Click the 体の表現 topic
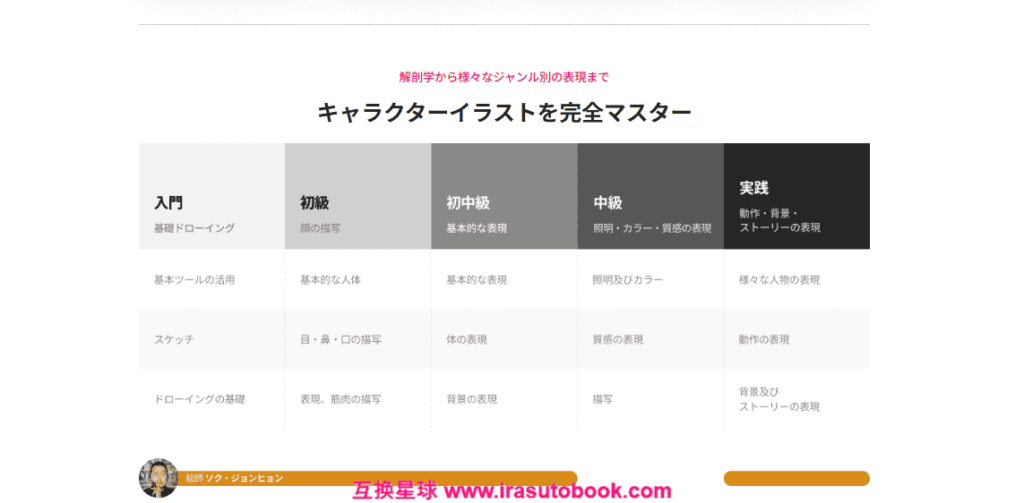 [466, 339]
